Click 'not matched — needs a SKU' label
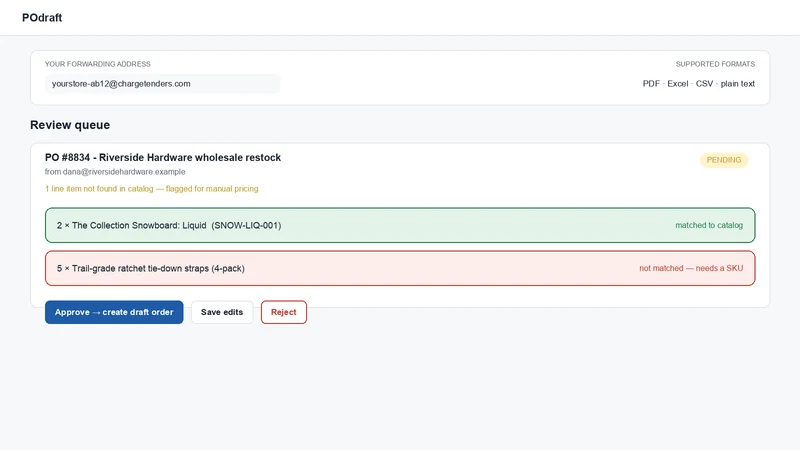 pos(691,268)
